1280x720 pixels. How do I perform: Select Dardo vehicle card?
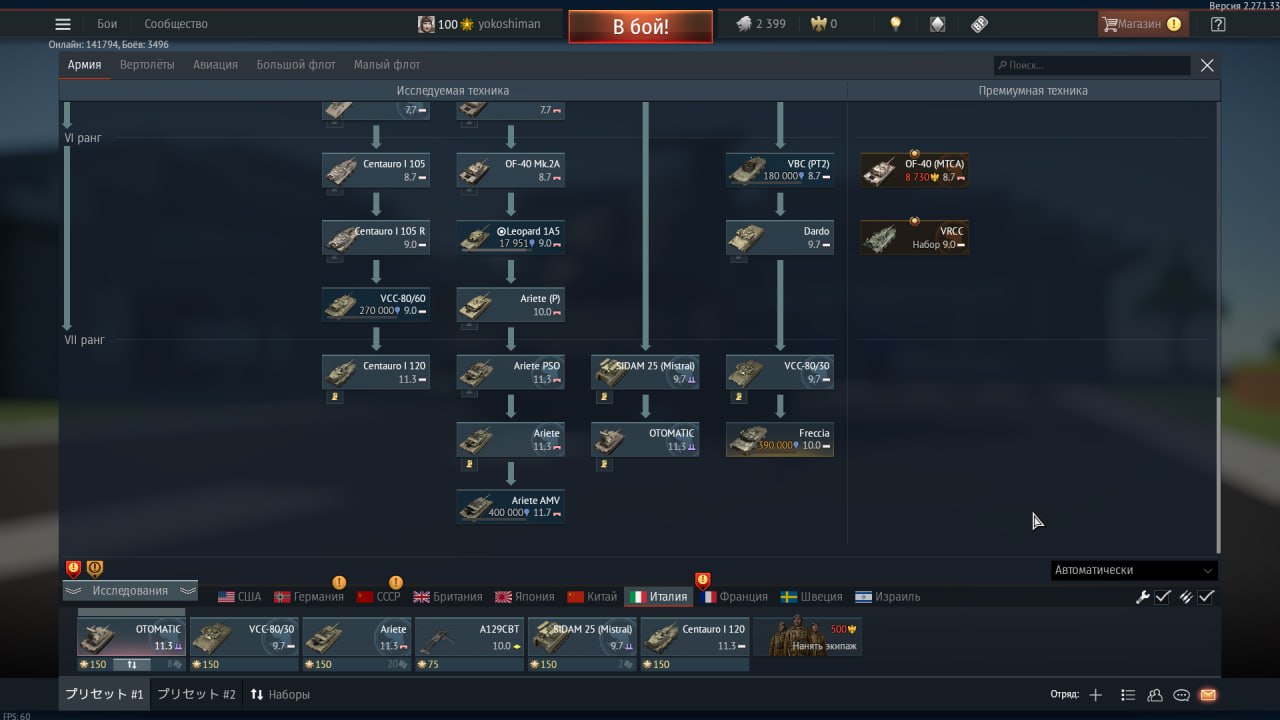coord(780,237)
